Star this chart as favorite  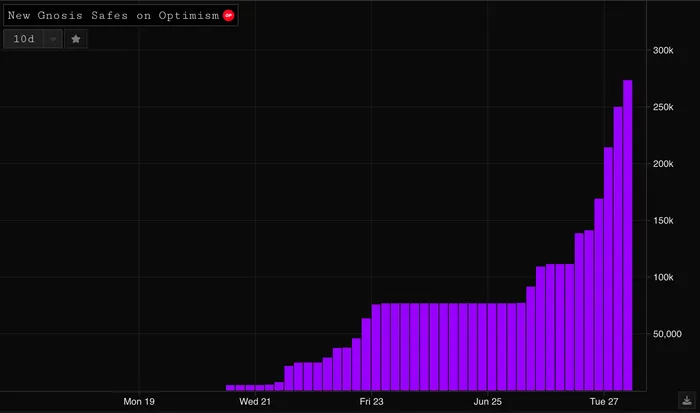76,39
